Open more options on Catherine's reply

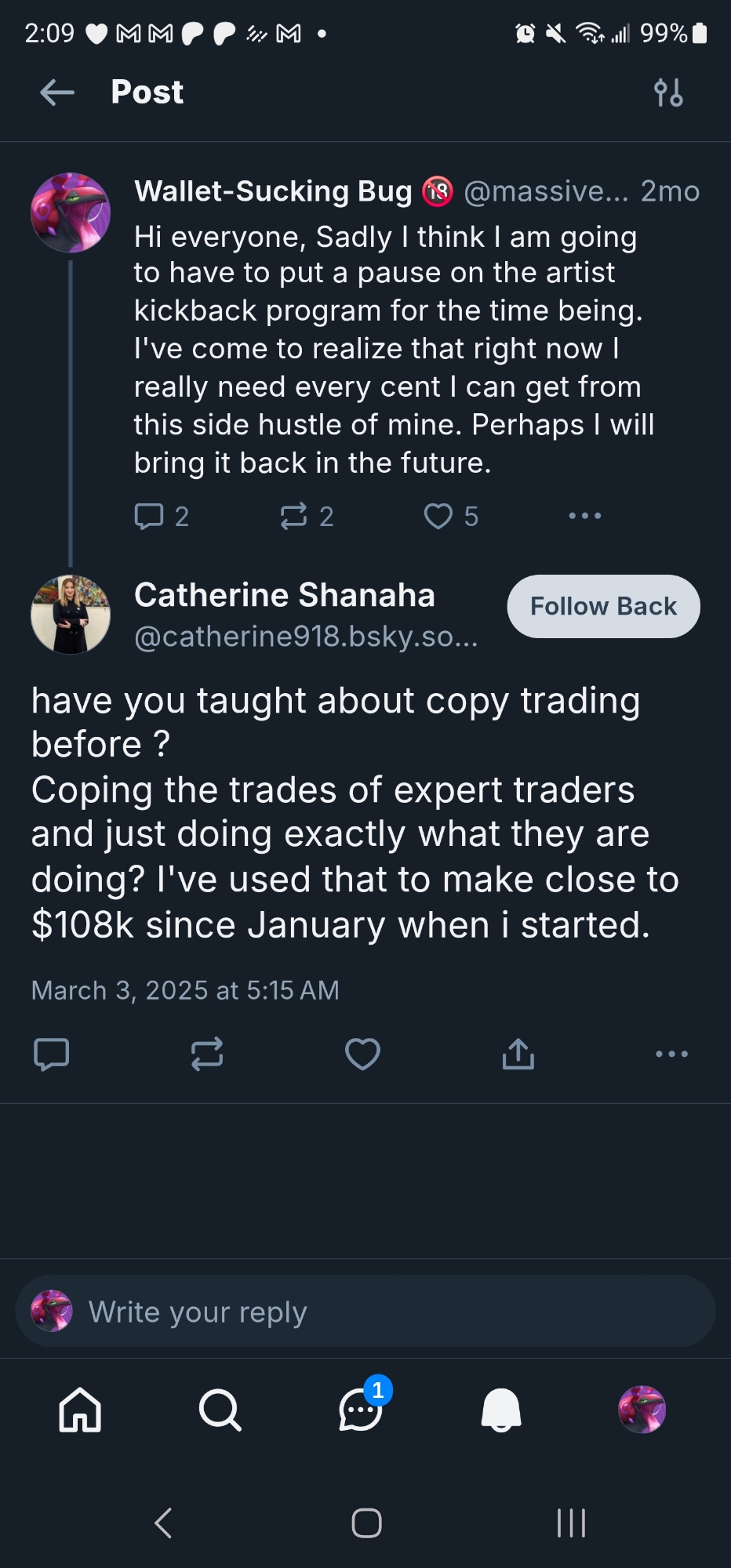(672, 1054)
